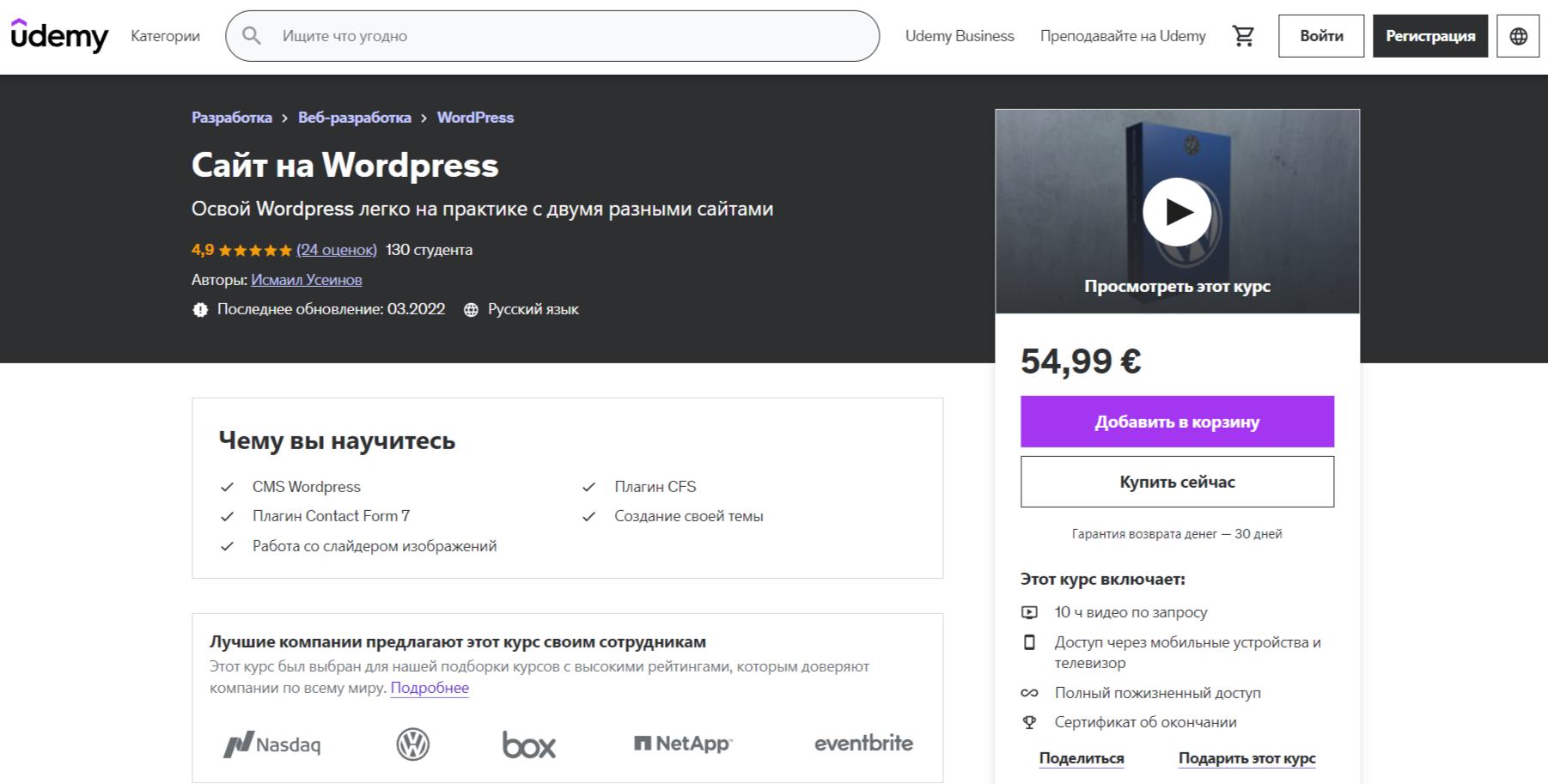Click checkmark beside Плагин CFS

click(x=588, y=487)
